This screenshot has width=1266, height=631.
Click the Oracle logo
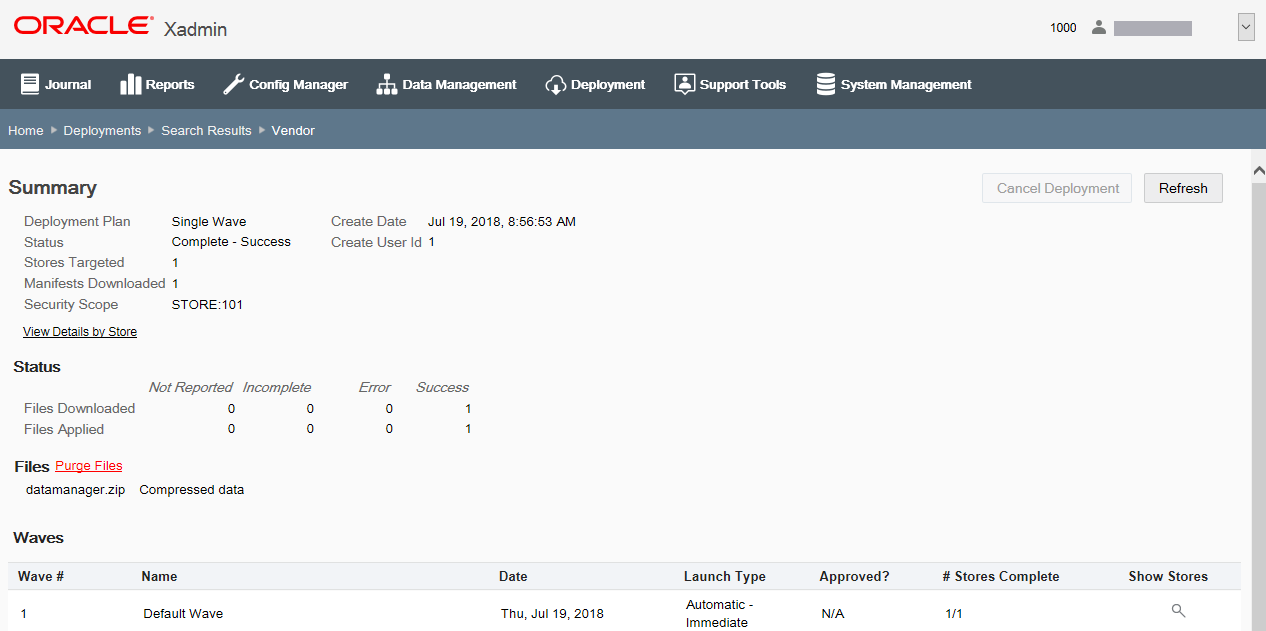(84, 25)
